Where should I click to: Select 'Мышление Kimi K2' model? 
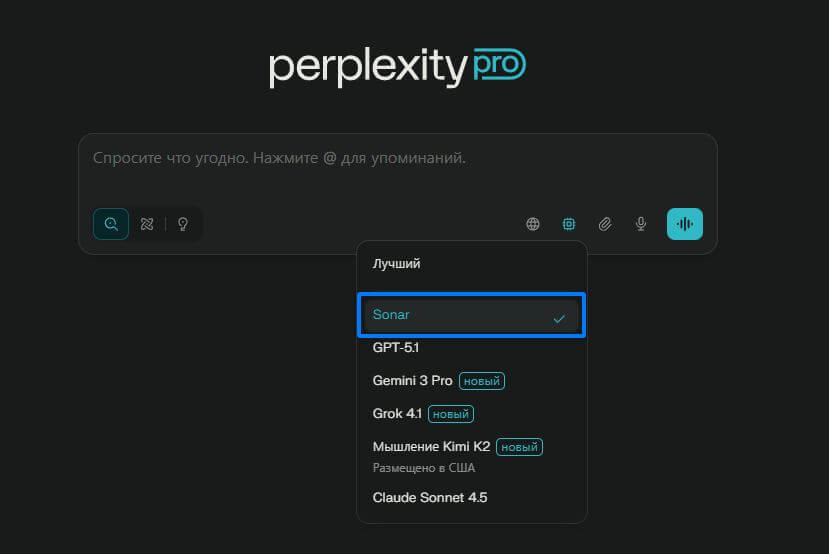(431, 446)
